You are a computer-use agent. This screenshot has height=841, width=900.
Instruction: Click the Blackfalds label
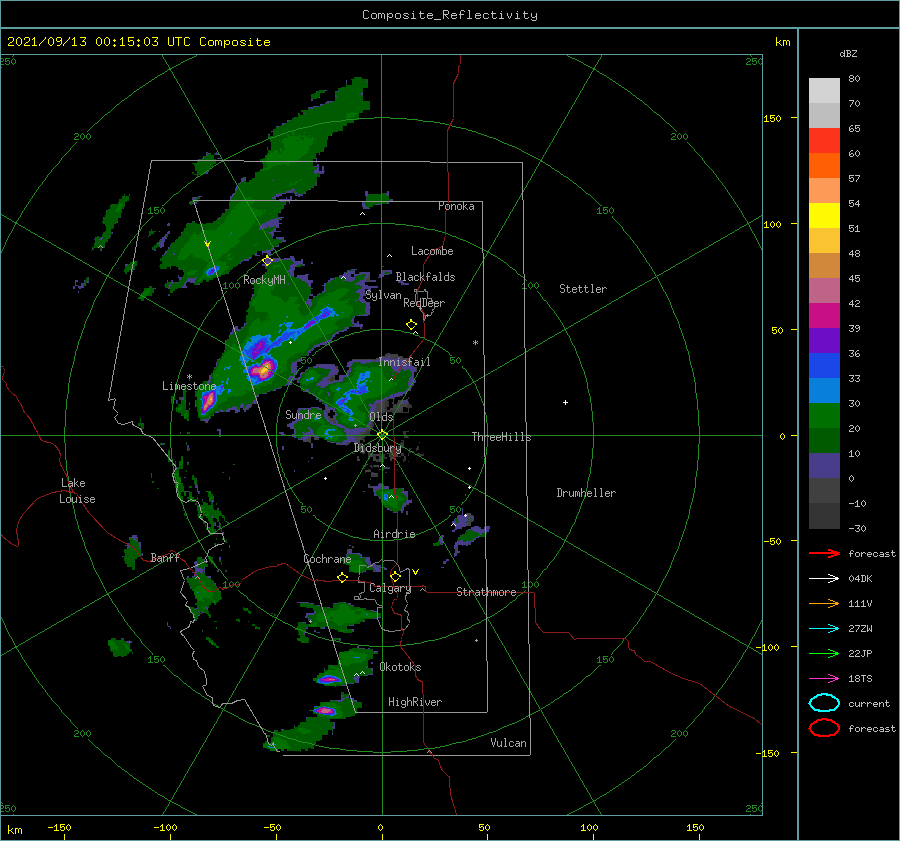[425, 277]
